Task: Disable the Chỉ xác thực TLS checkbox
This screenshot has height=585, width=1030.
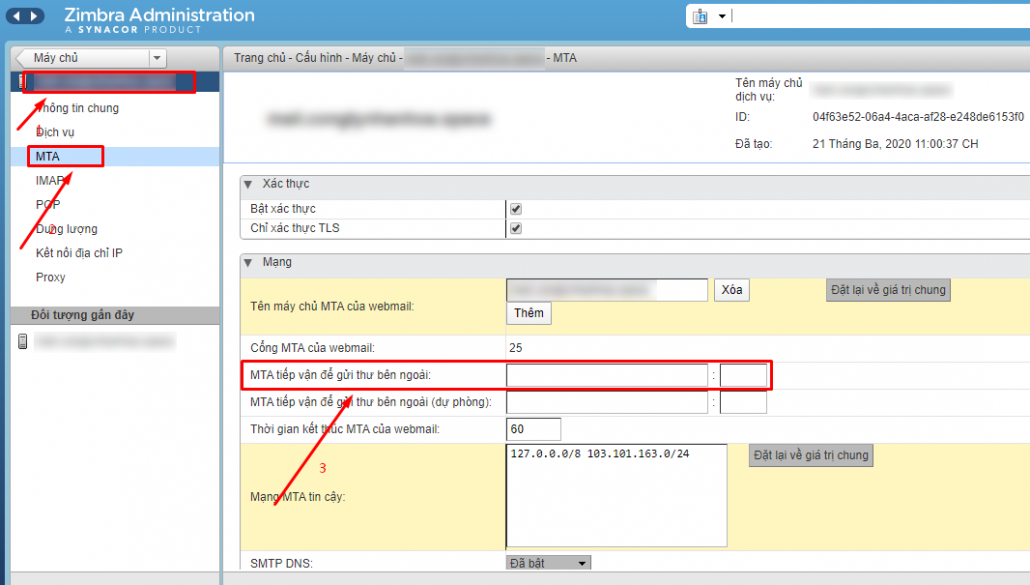Action: [514, 228]
